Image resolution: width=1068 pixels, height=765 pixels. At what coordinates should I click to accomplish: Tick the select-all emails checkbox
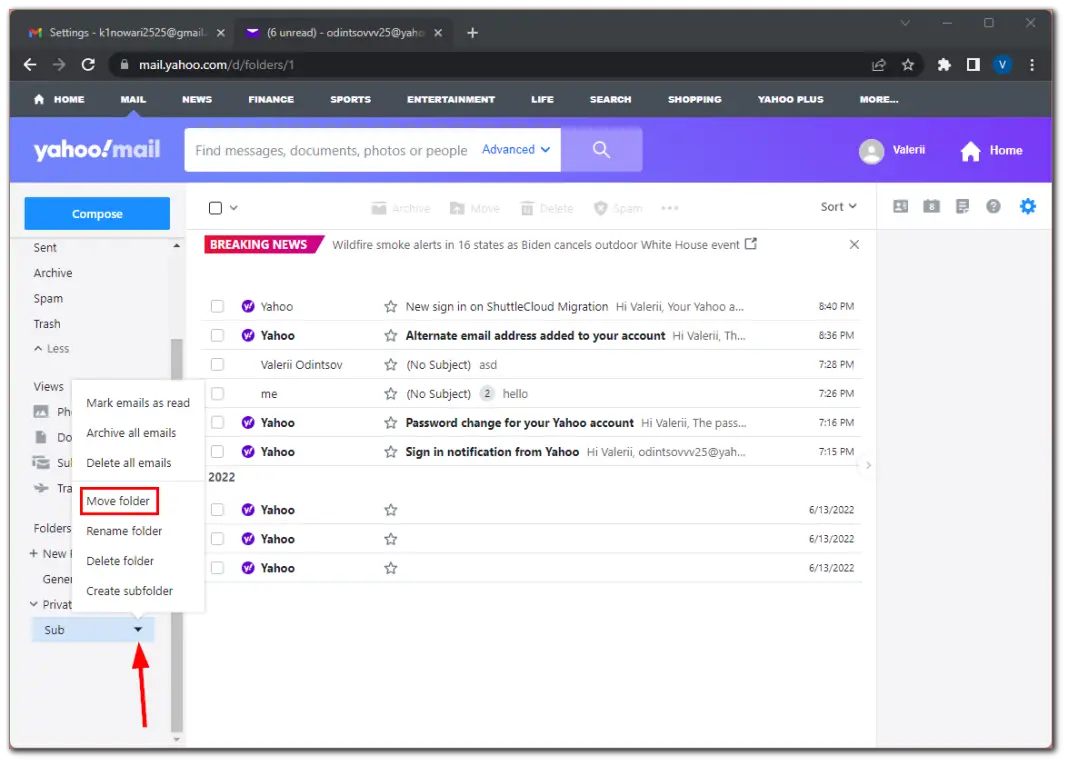point(215,208)
